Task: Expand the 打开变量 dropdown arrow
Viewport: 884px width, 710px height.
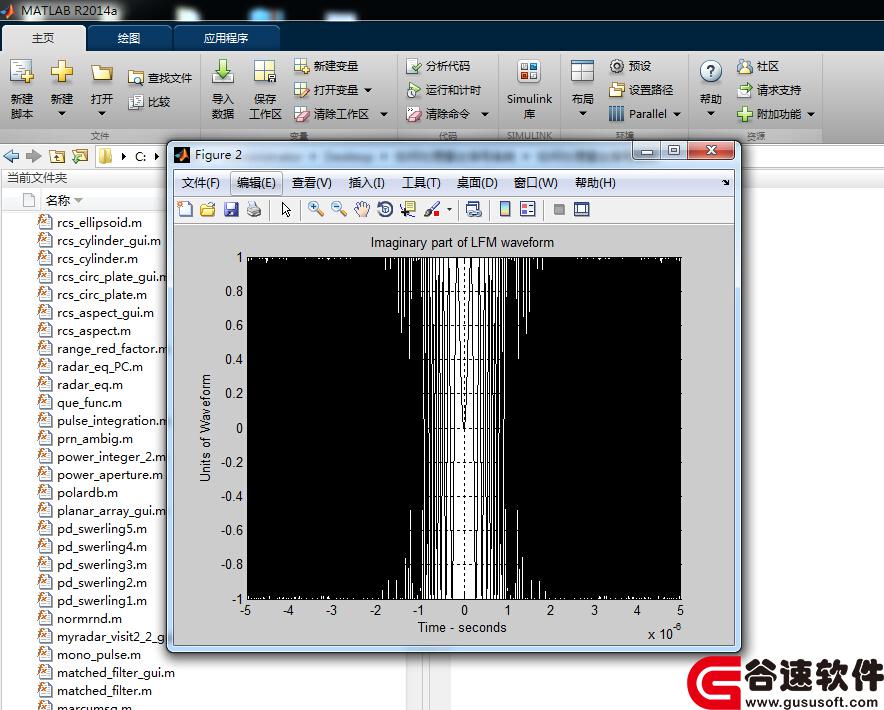Action: pos(368,90)
